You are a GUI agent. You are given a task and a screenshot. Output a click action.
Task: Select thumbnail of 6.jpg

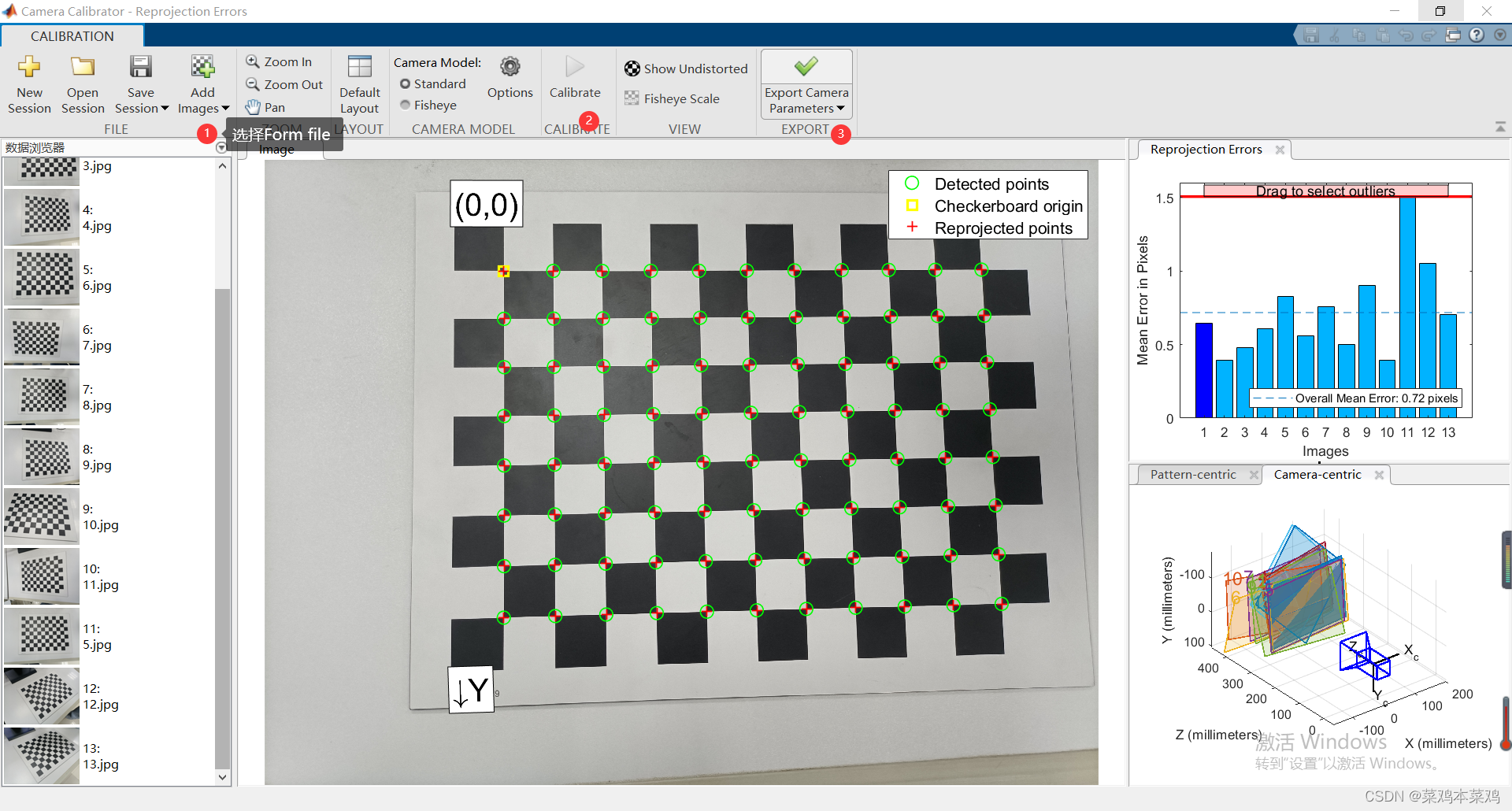point(42,276)
